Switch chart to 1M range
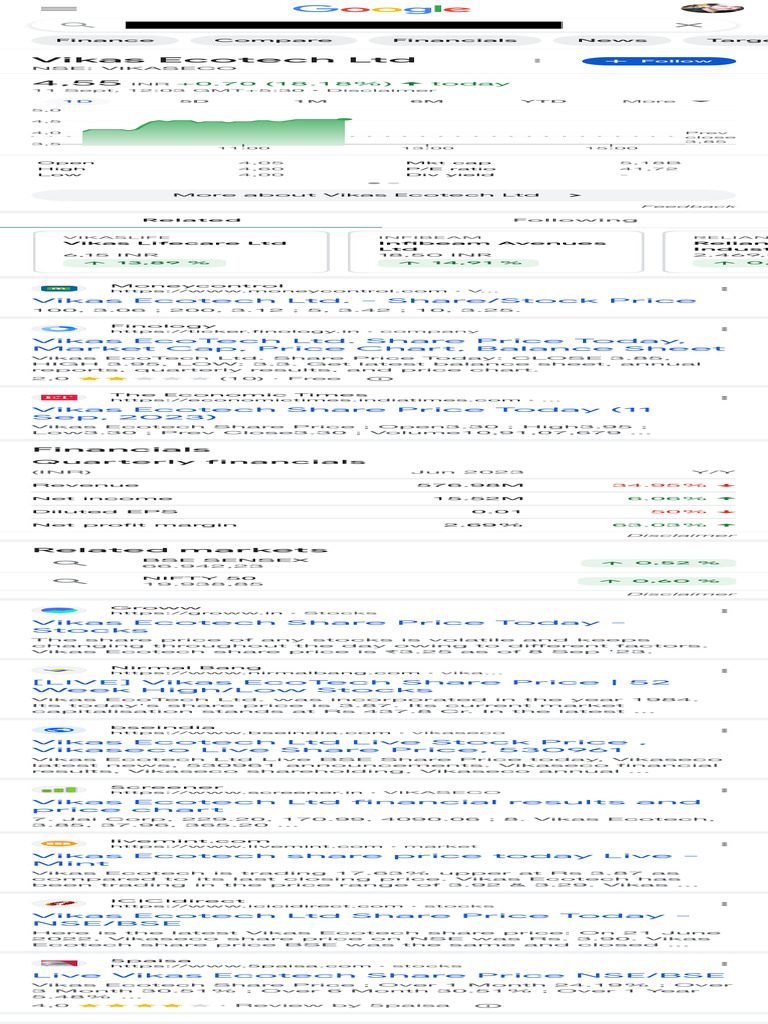 pos(310,101)
